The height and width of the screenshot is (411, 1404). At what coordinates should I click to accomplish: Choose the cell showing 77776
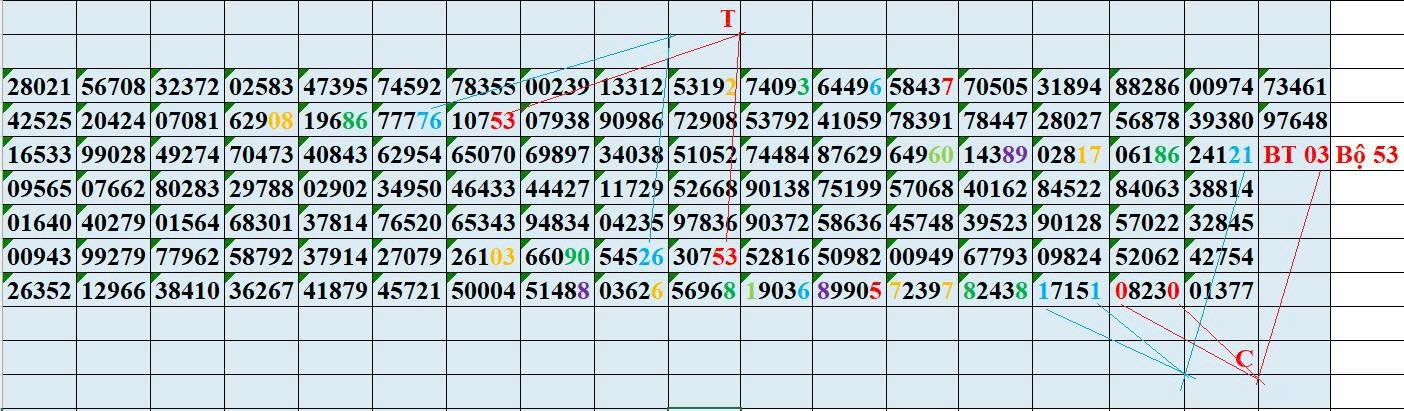[x=409, y=122]
